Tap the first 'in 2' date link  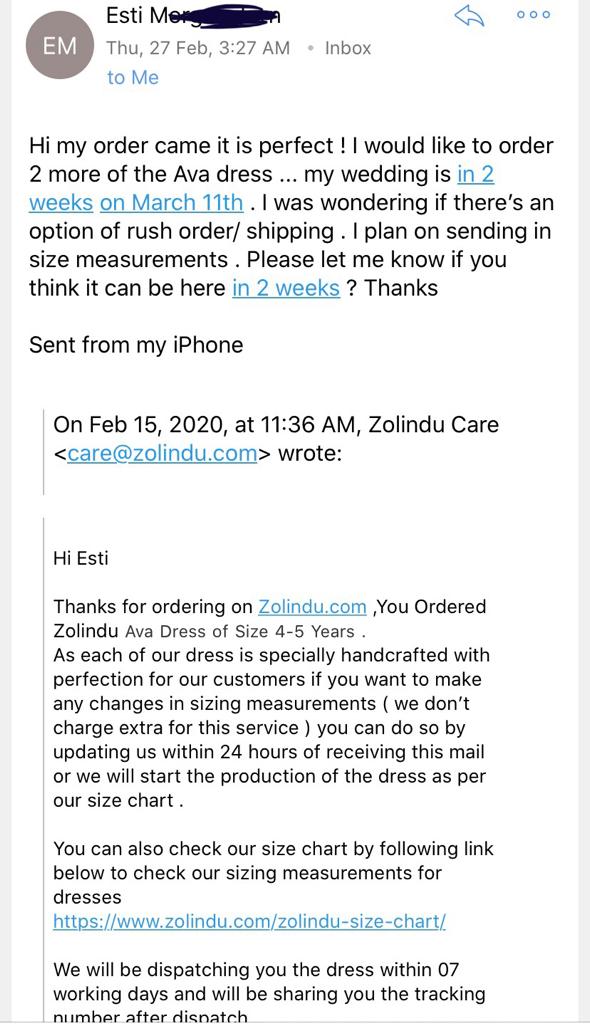475,174
